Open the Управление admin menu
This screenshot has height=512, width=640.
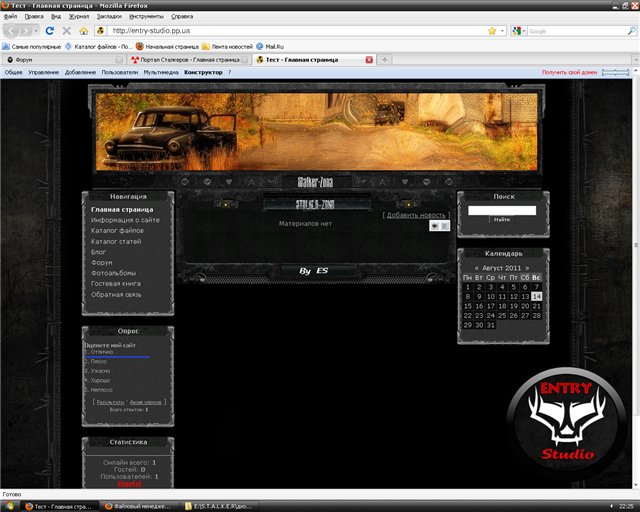pyautogui.click(x=43, y=72)
